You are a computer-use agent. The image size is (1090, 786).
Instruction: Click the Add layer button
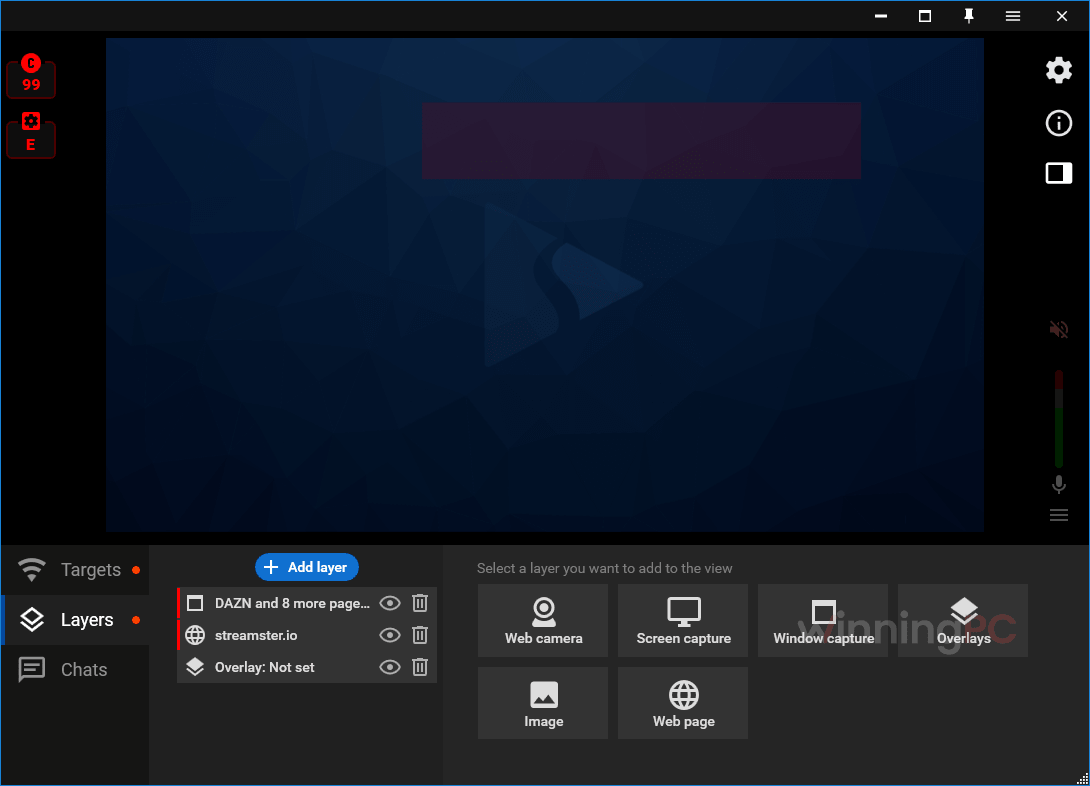(307, 567)
